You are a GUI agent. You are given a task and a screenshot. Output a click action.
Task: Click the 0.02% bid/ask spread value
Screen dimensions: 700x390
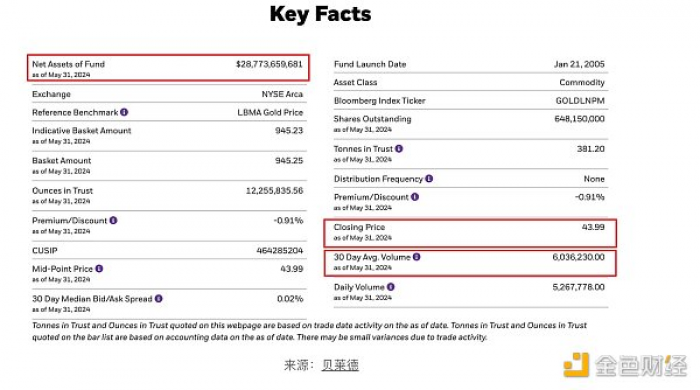click(290, 299)
